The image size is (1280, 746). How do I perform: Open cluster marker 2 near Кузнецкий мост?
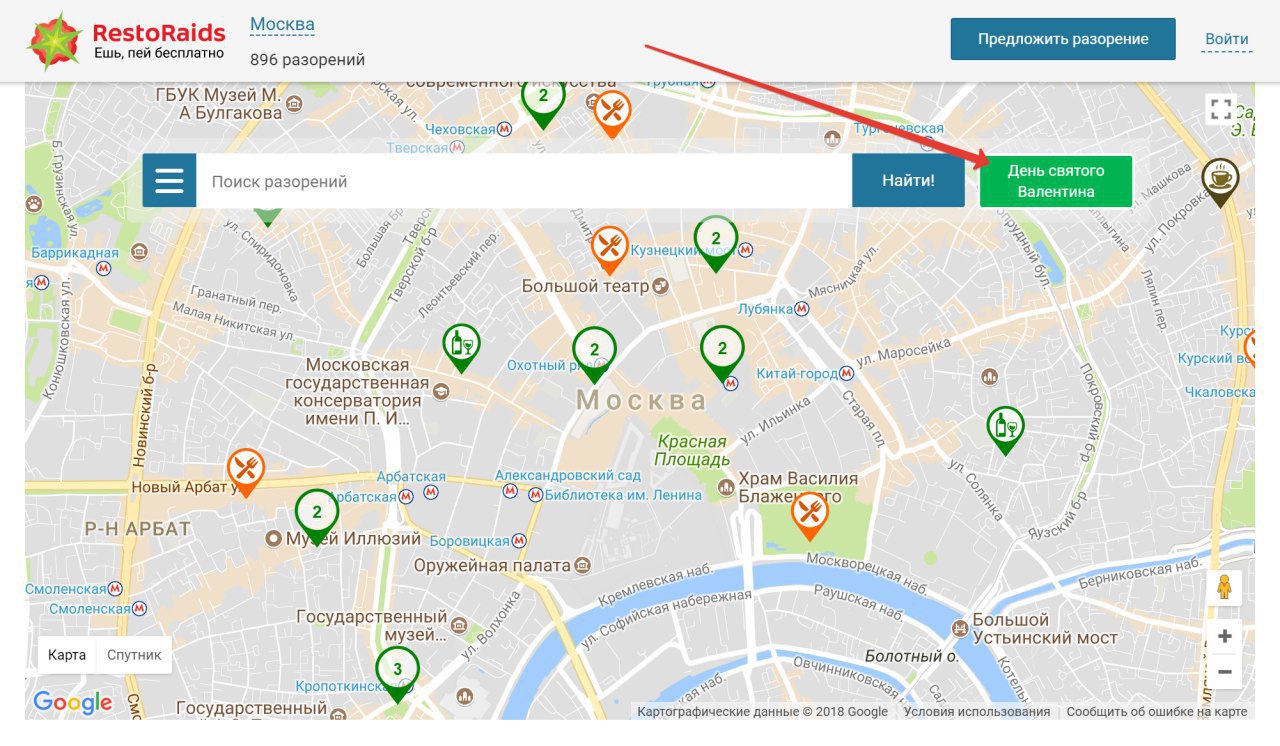716,243
